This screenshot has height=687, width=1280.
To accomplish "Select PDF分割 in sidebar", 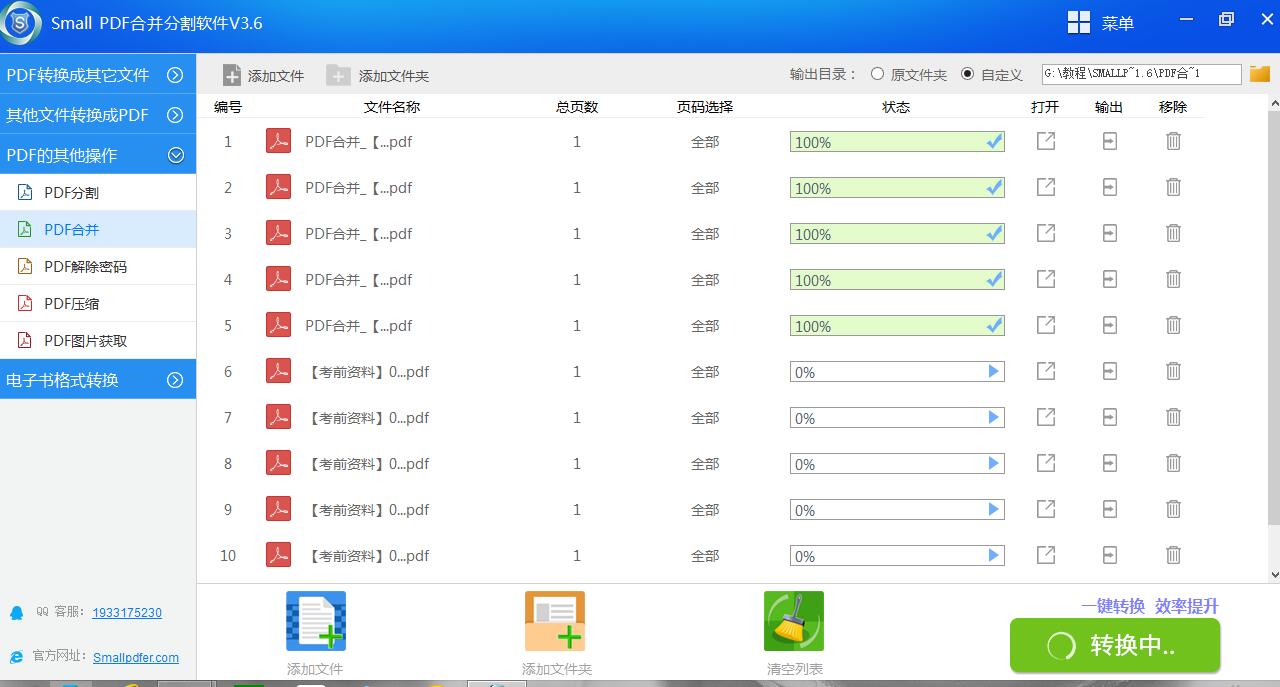I will click(x=98, y=192).
